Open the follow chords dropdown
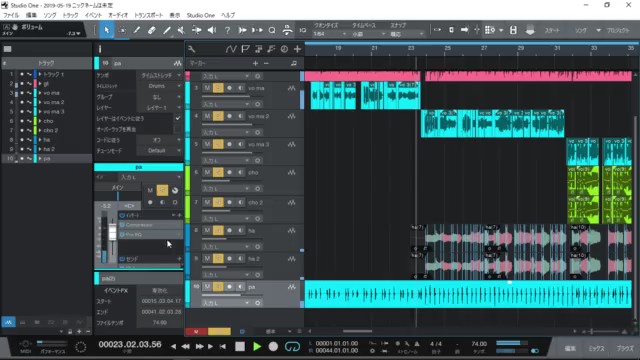640x360 pixels. [159, 140]
